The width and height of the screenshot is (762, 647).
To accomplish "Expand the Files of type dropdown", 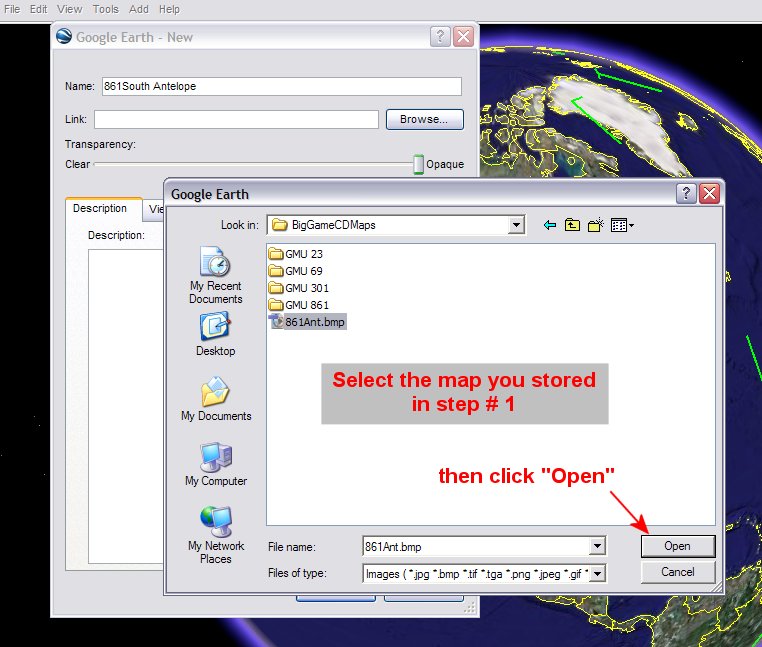I will click(x=597, y=574).
